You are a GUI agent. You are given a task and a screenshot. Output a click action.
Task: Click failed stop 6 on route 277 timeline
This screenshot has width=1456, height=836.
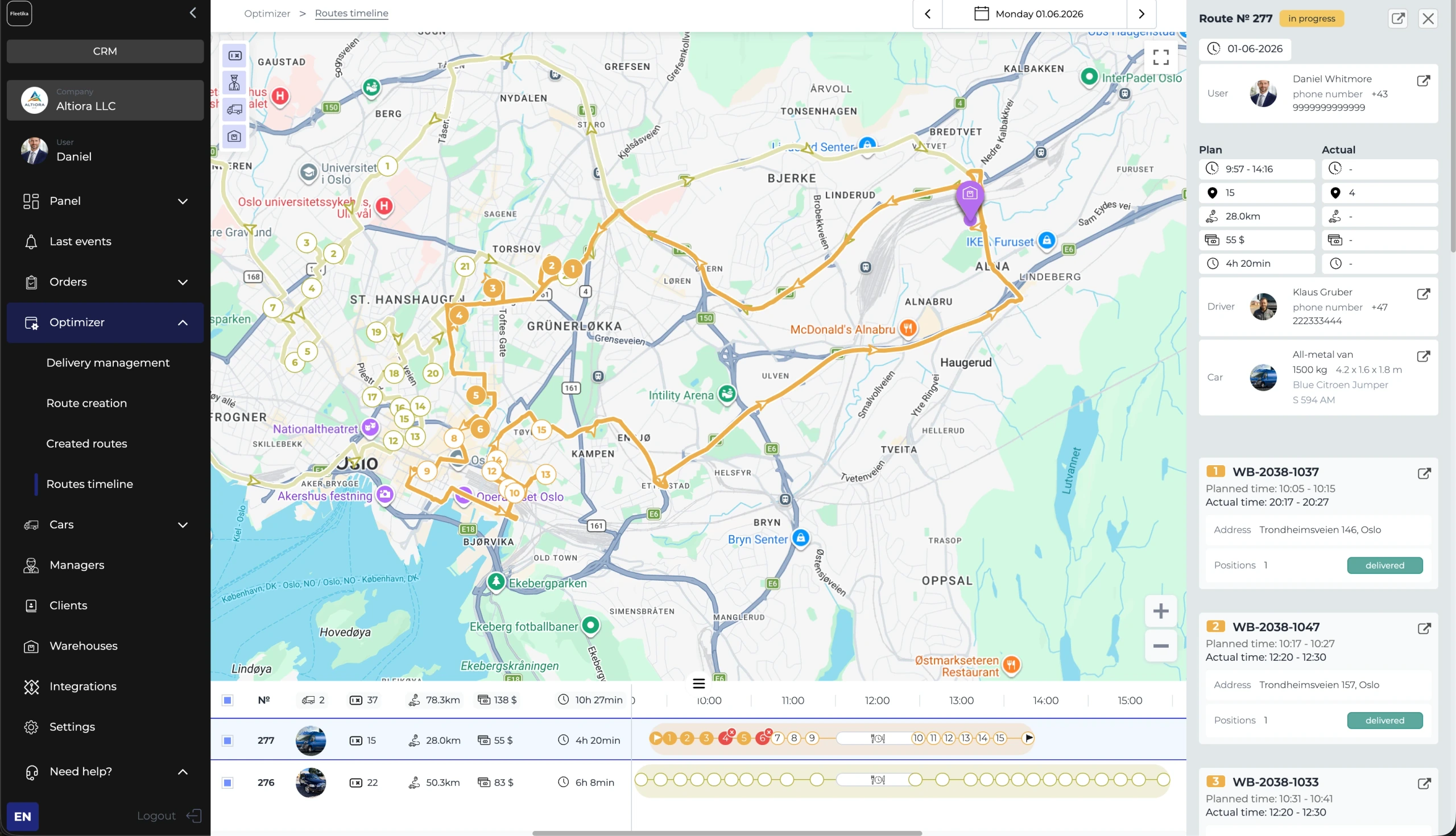(763, 738)
